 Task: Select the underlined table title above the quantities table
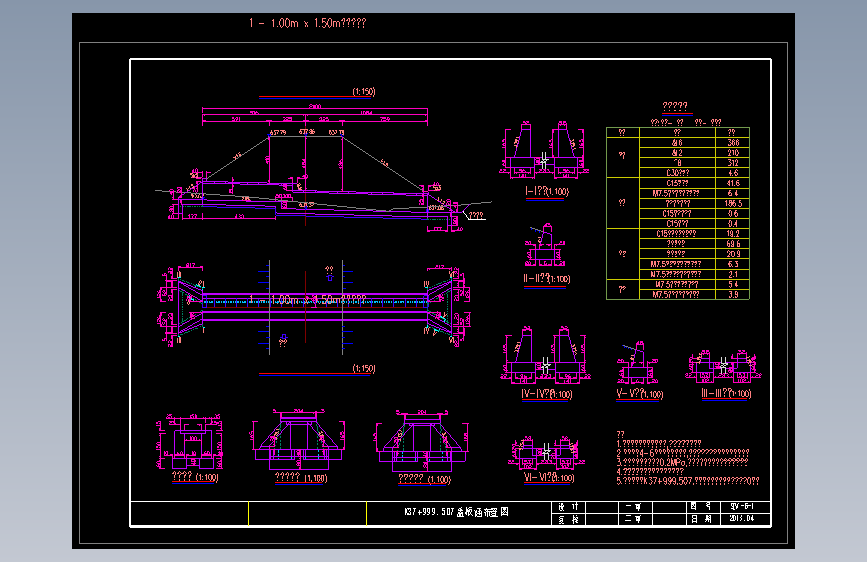click(675, 106)
